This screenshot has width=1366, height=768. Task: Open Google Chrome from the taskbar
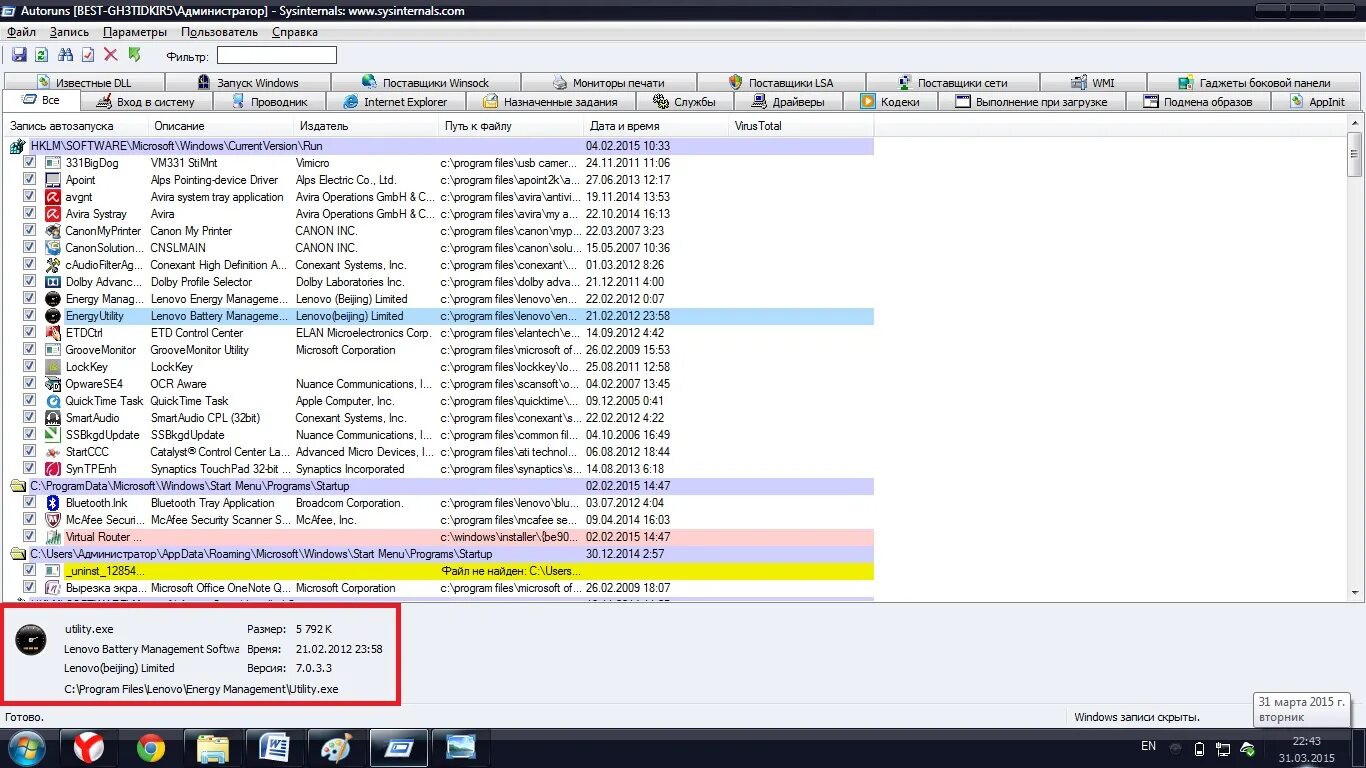click(151, 747)
